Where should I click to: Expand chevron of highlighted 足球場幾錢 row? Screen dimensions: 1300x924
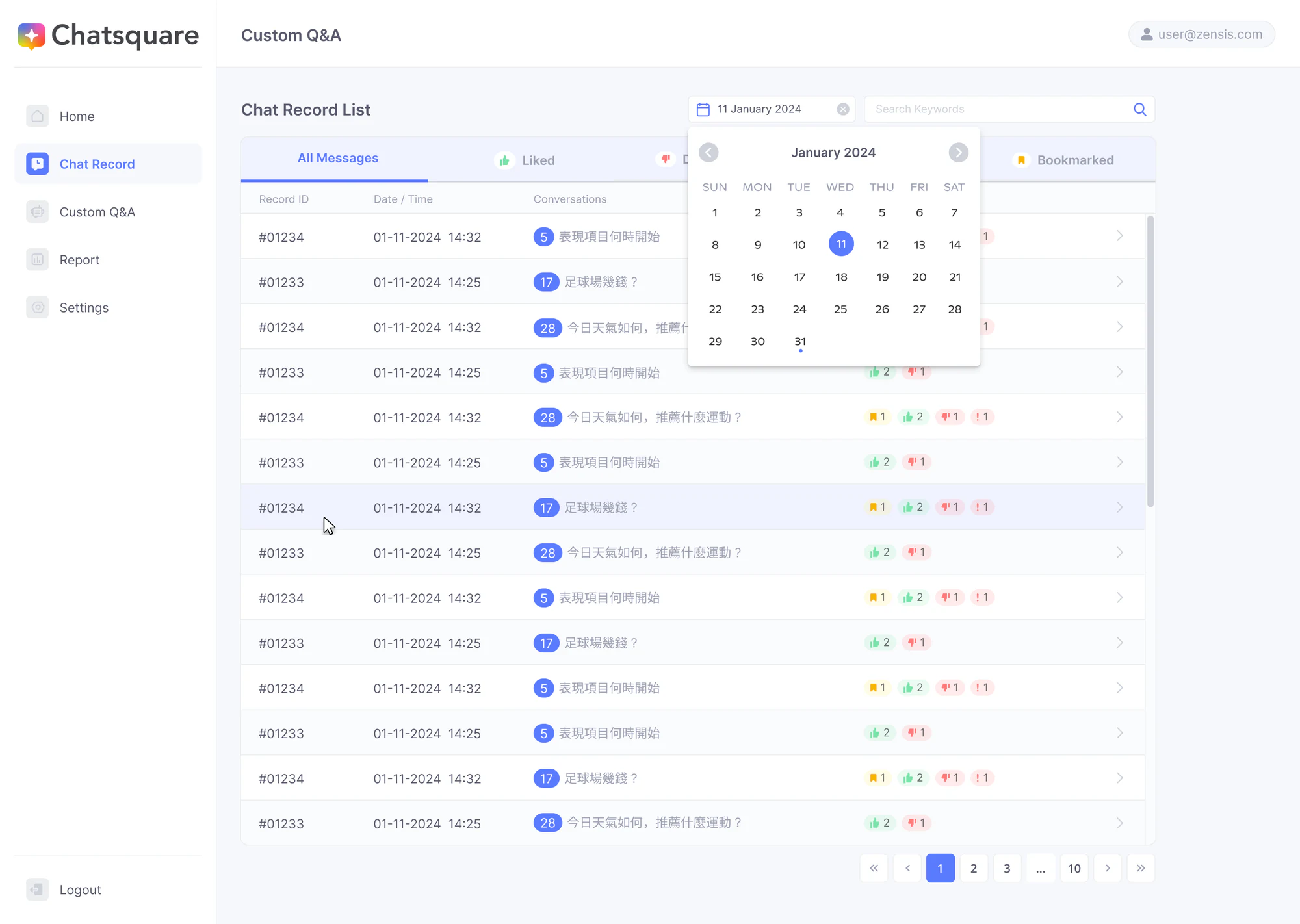1119,507
